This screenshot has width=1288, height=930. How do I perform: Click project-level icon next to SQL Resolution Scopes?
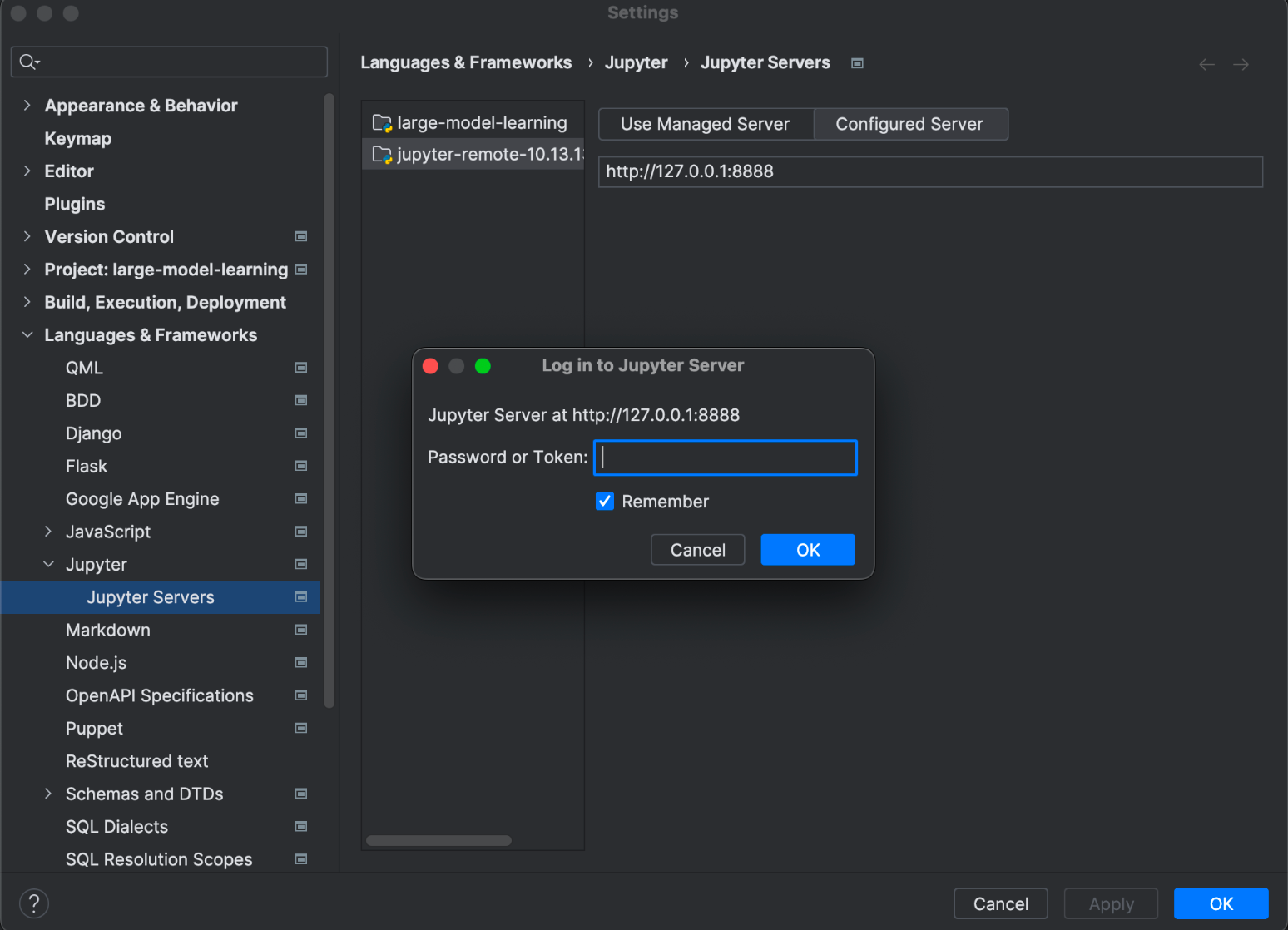pos(301,859)
